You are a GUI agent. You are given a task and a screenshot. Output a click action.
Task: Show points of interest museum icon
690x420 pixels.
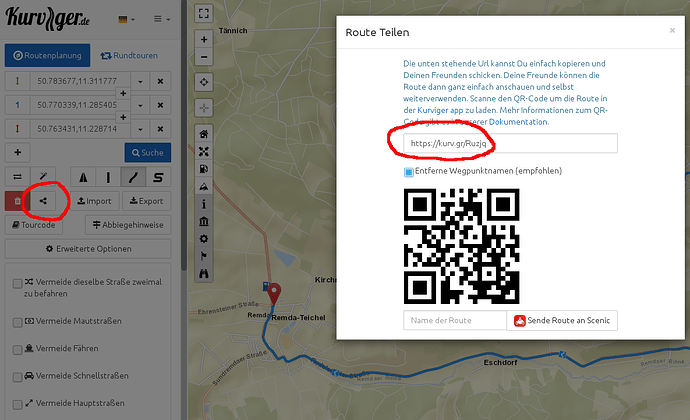coord(204,221)
